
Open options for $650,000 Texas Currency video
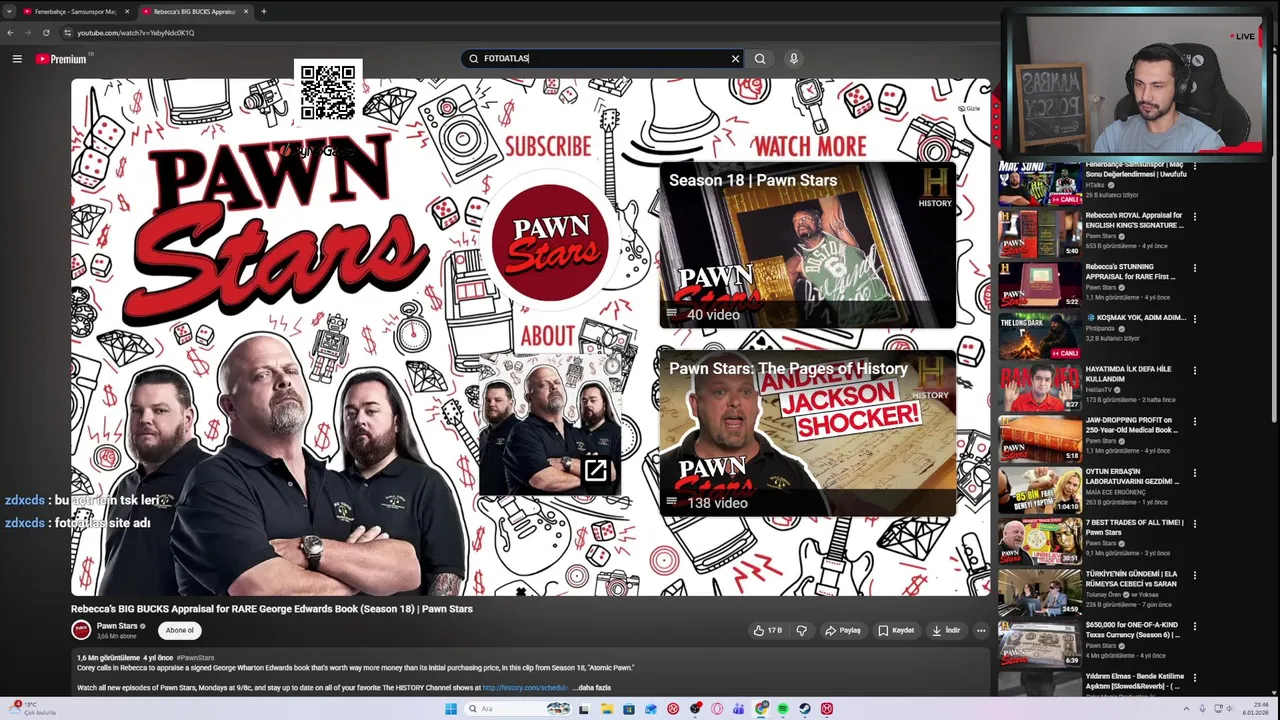pos(1194,626)
